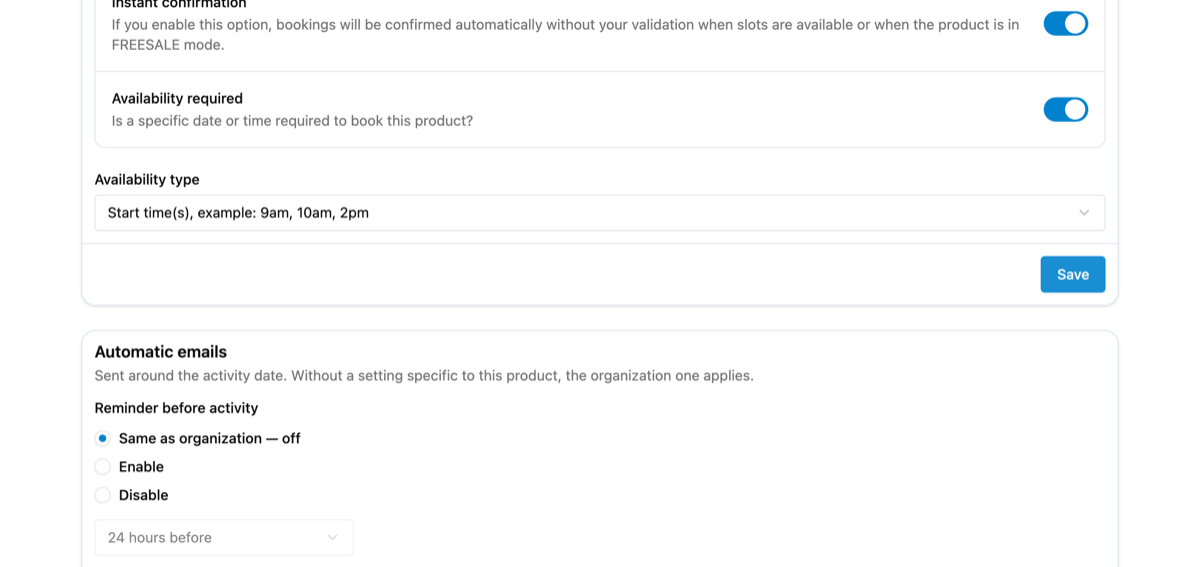
Task: Click the 'Availability required' setting title
Action: [177, 98]
